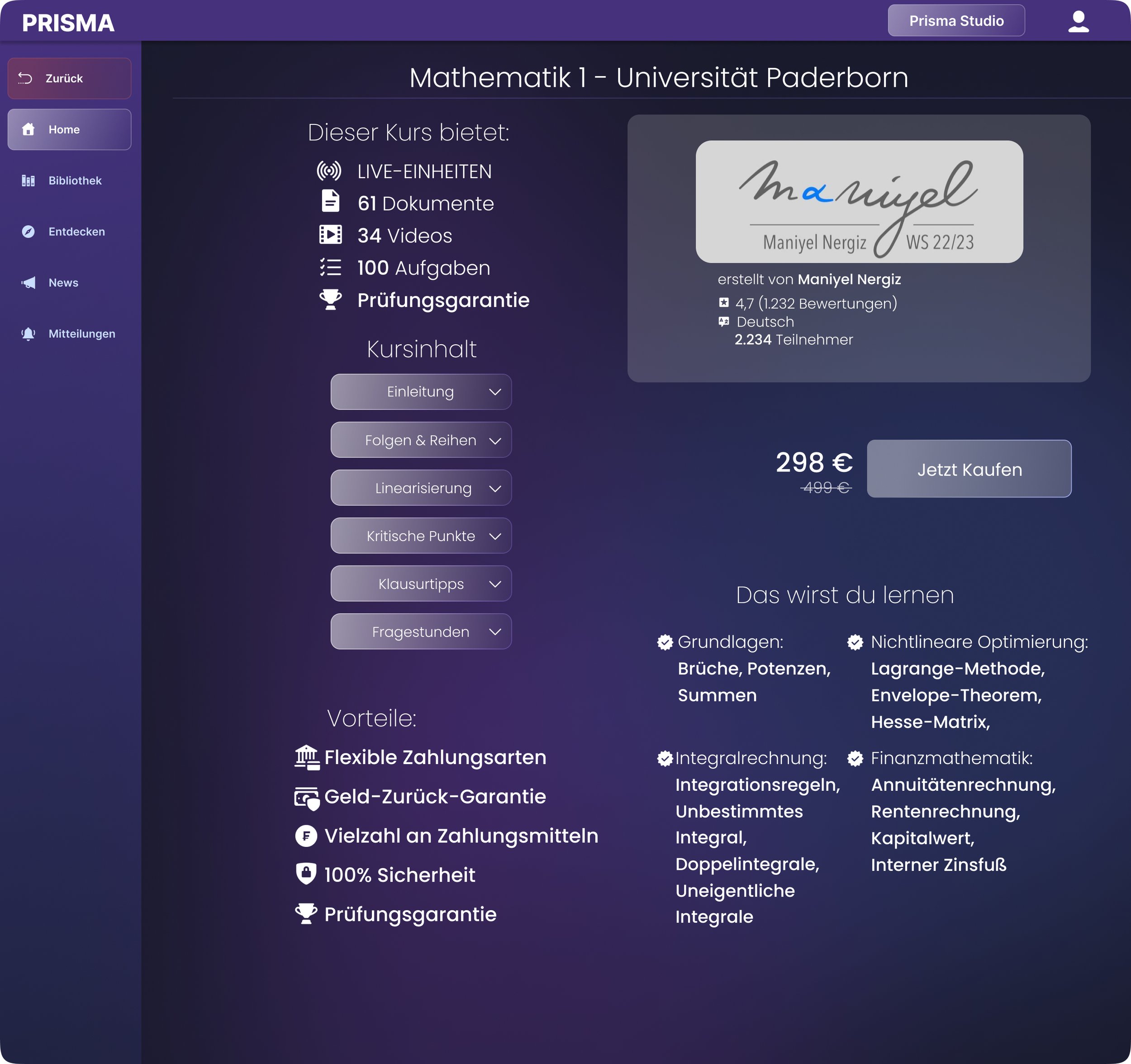Expand the Klausurtipps section
The width and height of the screenshot is (1131, 1064).
click(x=421, y=583)
